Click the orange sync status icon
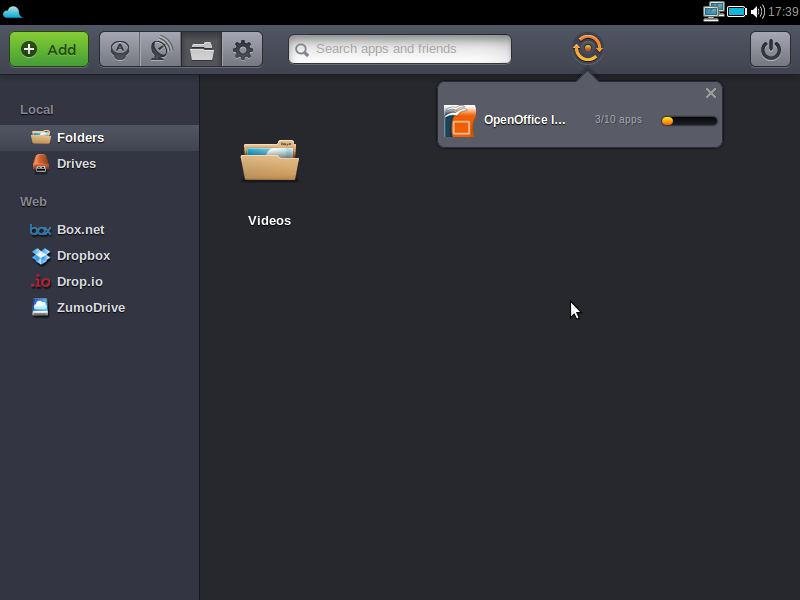The image size is (800, 600). (587, 48)
